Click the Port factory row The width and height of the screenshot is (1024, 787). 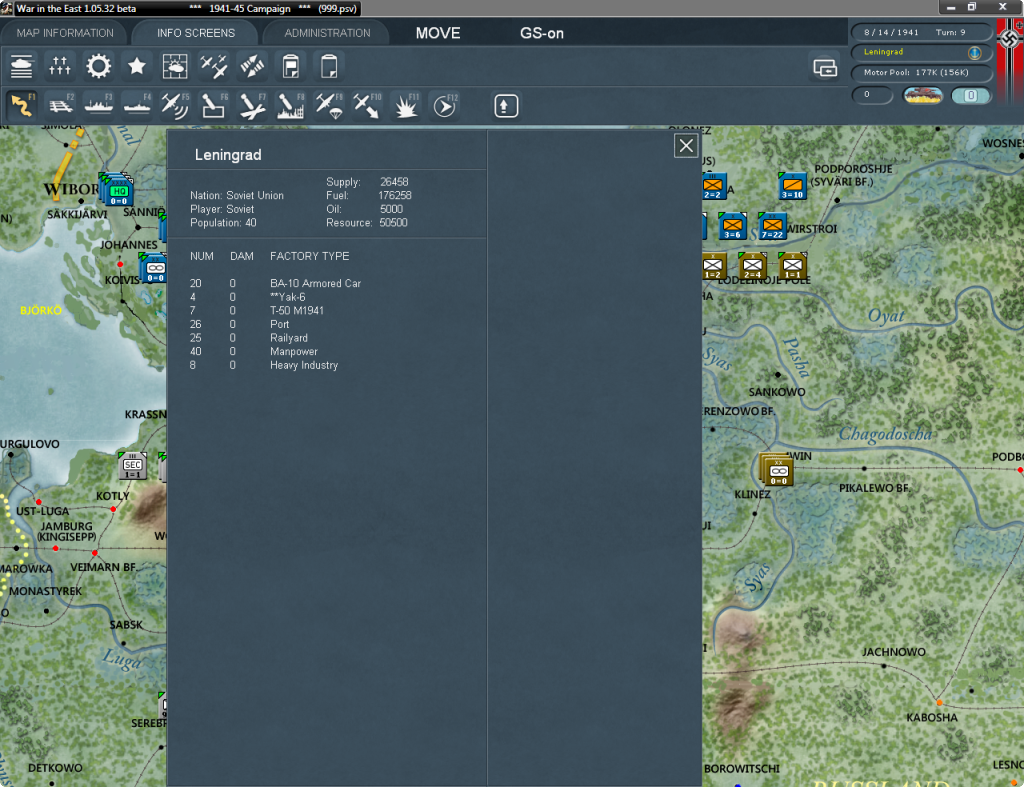239,325
